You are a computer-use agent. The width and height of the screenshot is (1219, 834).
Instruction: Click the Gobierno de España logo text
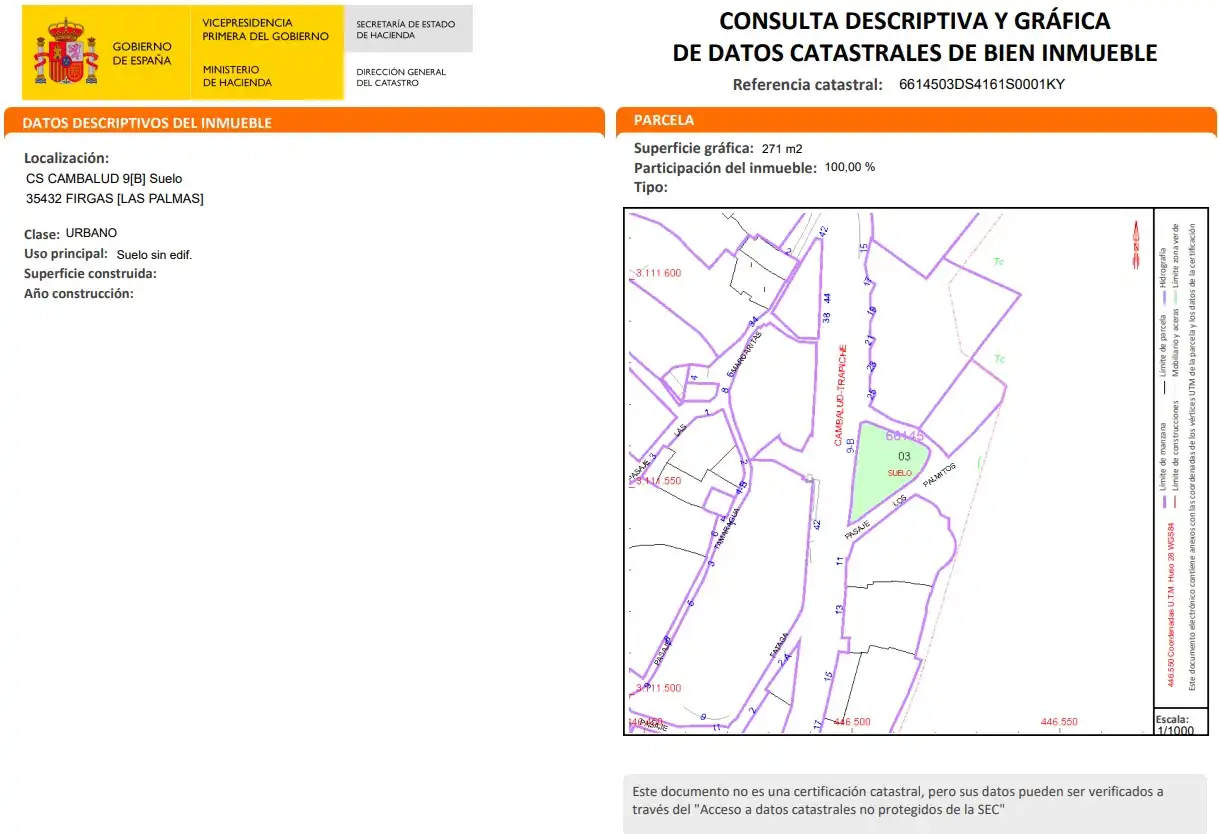pyautogui.click(x=142, y=53)
